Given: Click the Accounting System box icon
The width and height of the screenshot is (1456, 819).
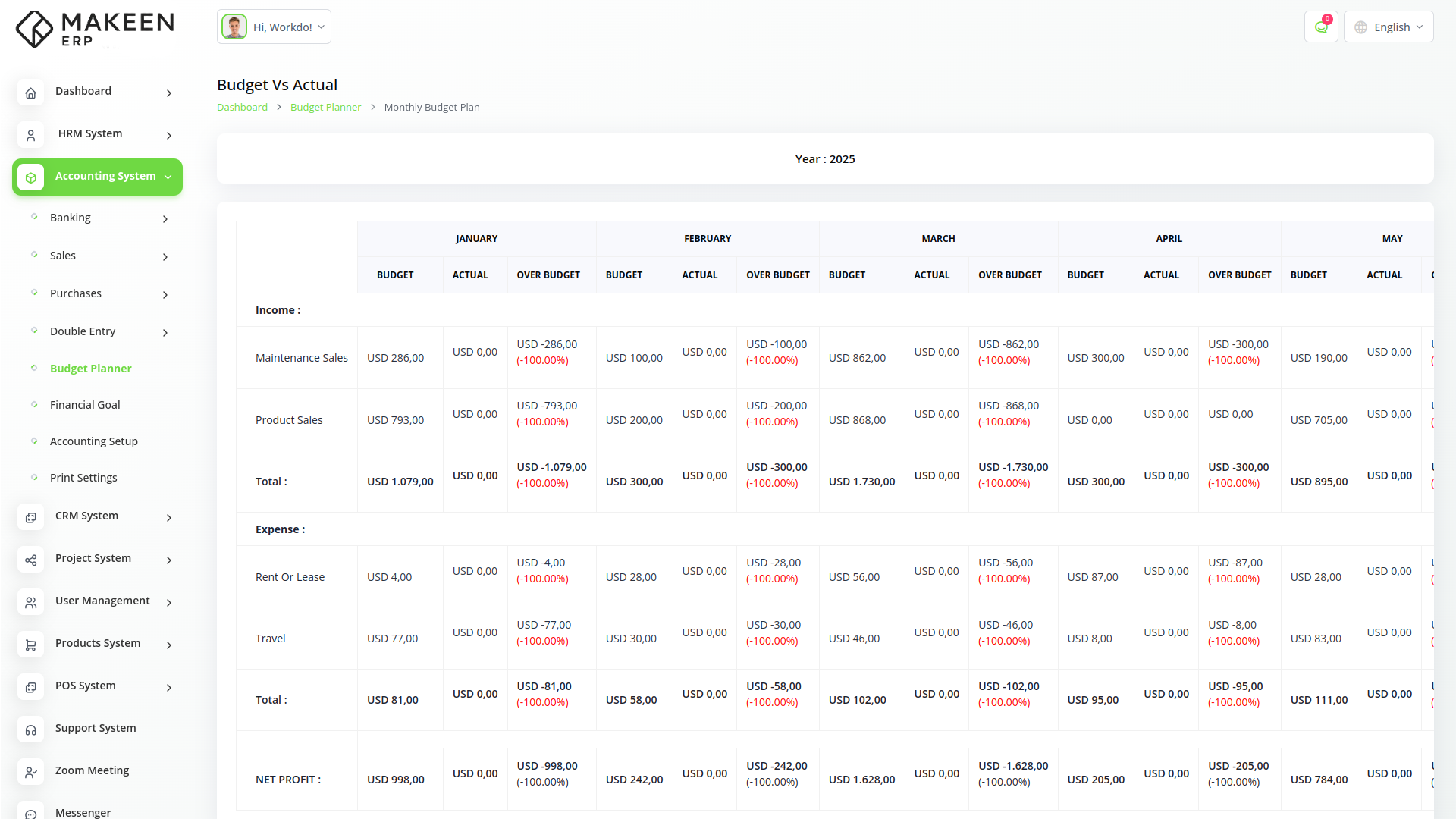Looking at the screenshot, I should 30,177.
